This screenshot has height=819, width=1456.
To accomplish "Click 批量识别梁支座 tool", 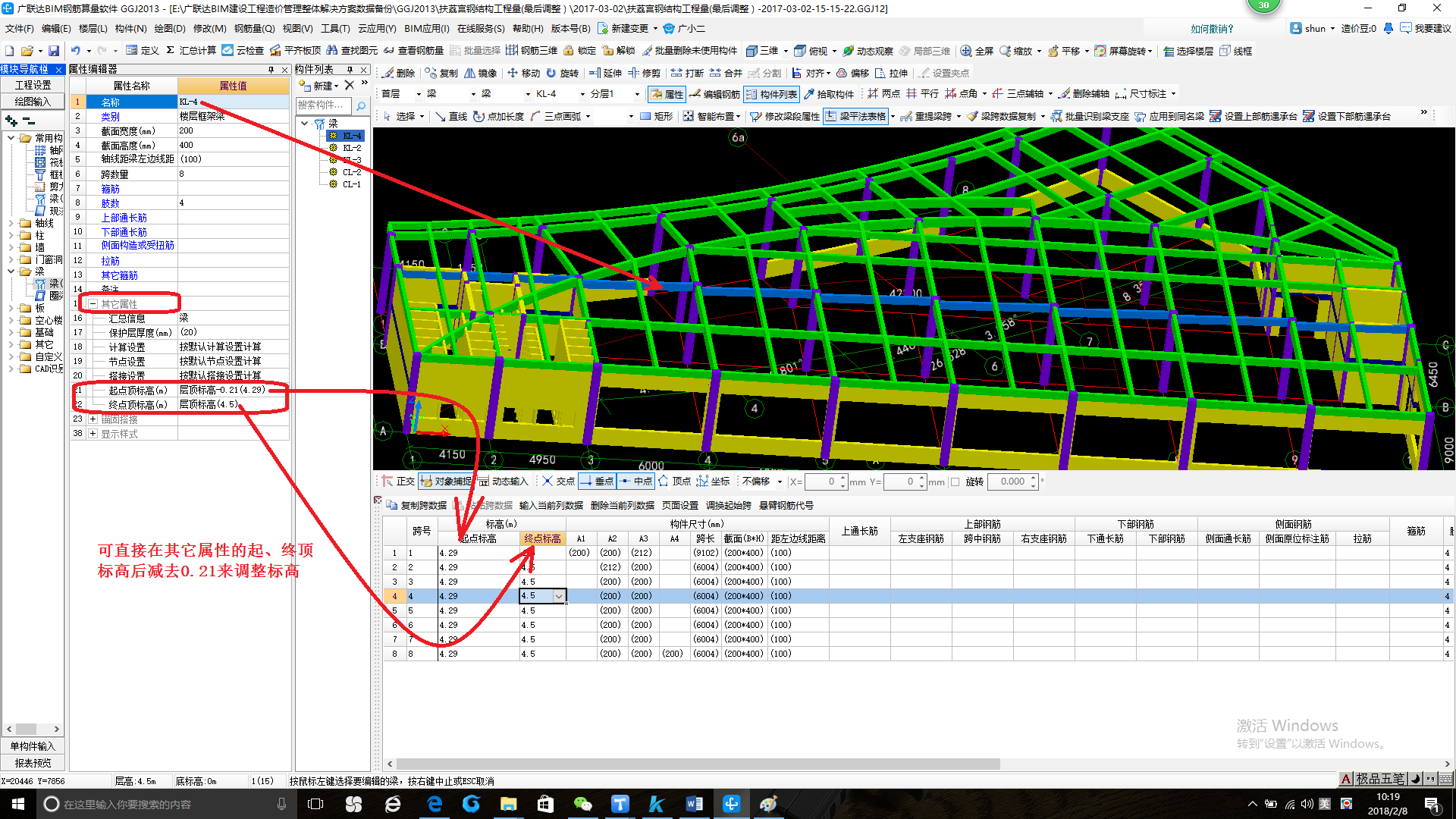I will pos(1089,116).
